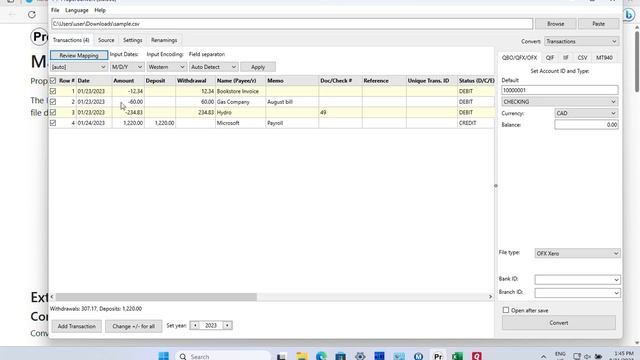The width and height of the screenshot is (640, 360).
Task: Uncheck the row 1 Bookstore Invoice checkbox
Action: (x=53, y=91)
